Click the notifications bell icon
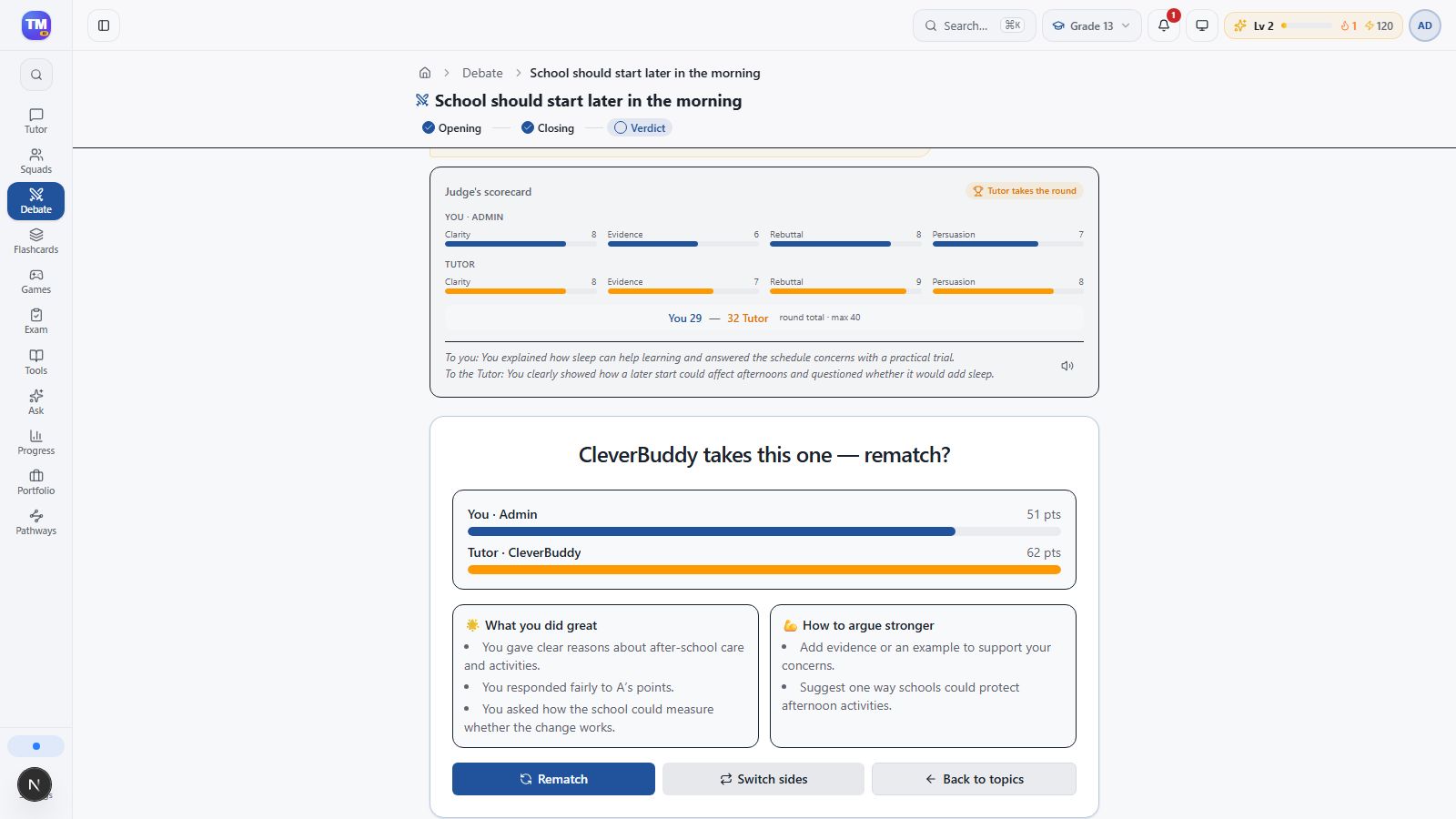Screen dimensions: 1456x819 (x=1164, y=25)
